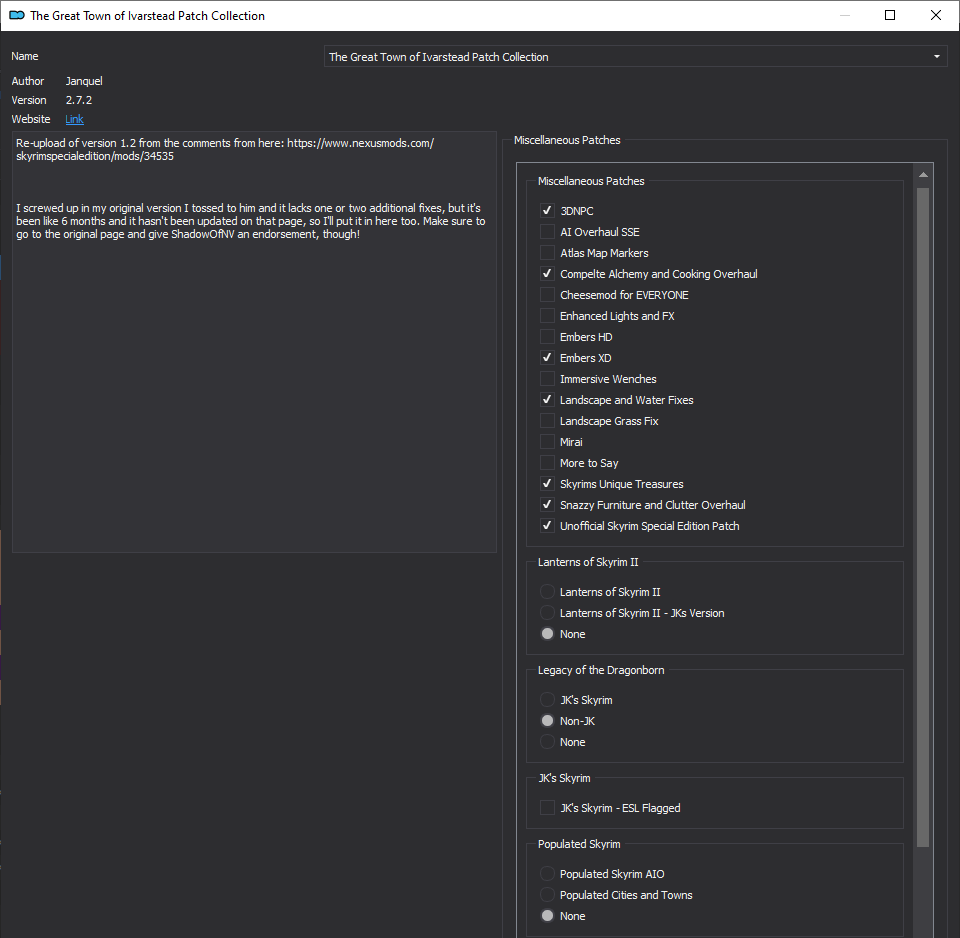Uncheck the 3DNPC patch checkbox
The width and height of the screenshot is (960, 938).
point(547,211)
